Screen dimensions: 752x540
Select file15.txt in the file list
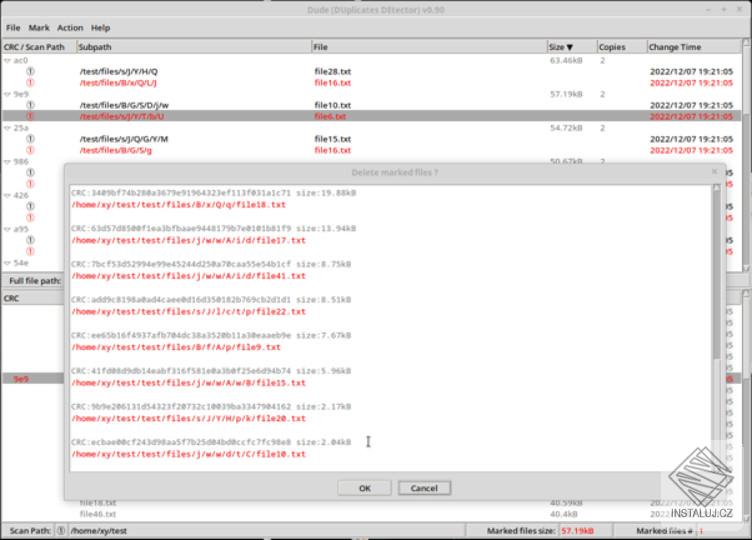tap(333, 139)
